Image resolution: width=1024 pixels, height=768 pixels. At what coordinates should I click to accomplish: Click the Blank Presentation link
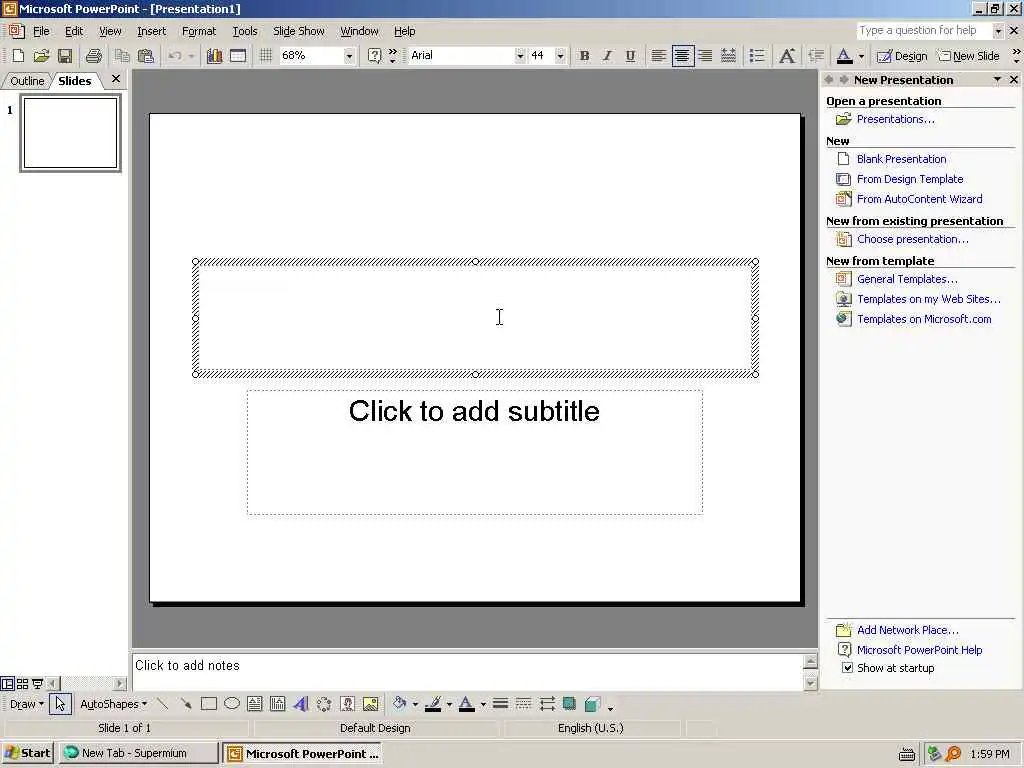tap(901, 159)
